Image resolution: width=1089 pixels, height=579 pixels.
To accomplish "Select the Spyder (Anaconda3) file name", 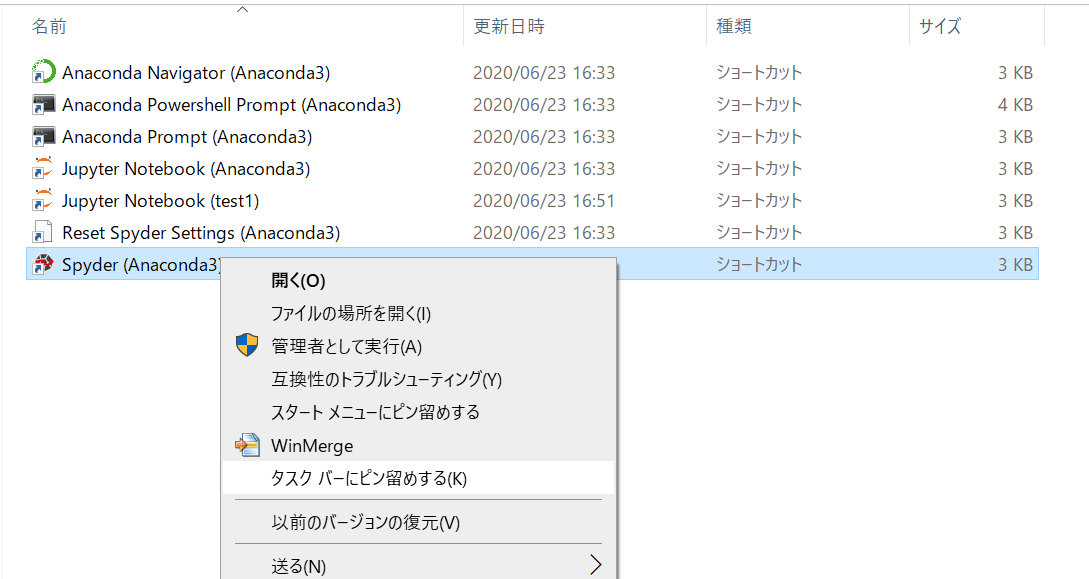I will click(142, 265).
